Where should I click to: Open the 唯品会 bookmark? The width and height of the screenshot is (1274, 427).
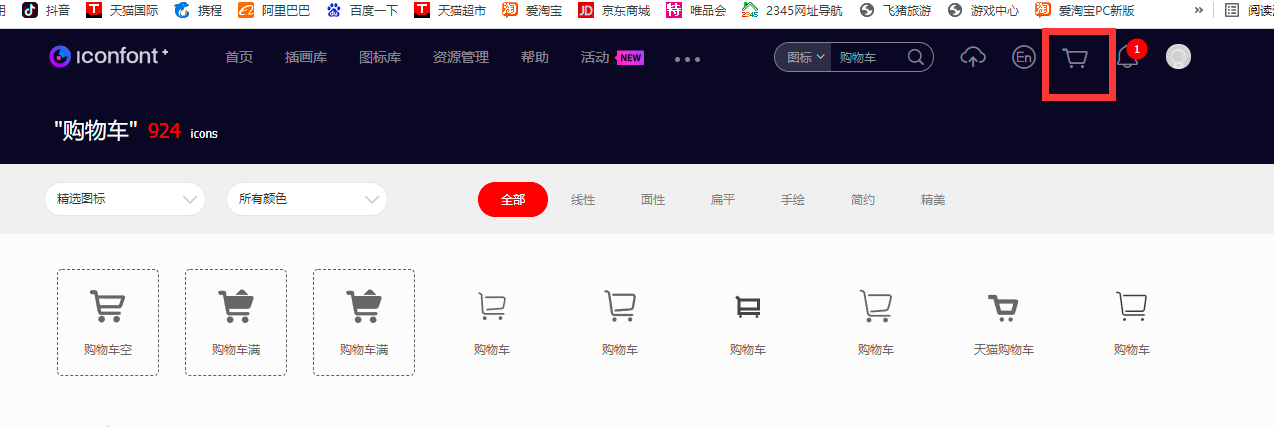click(696, 11)
